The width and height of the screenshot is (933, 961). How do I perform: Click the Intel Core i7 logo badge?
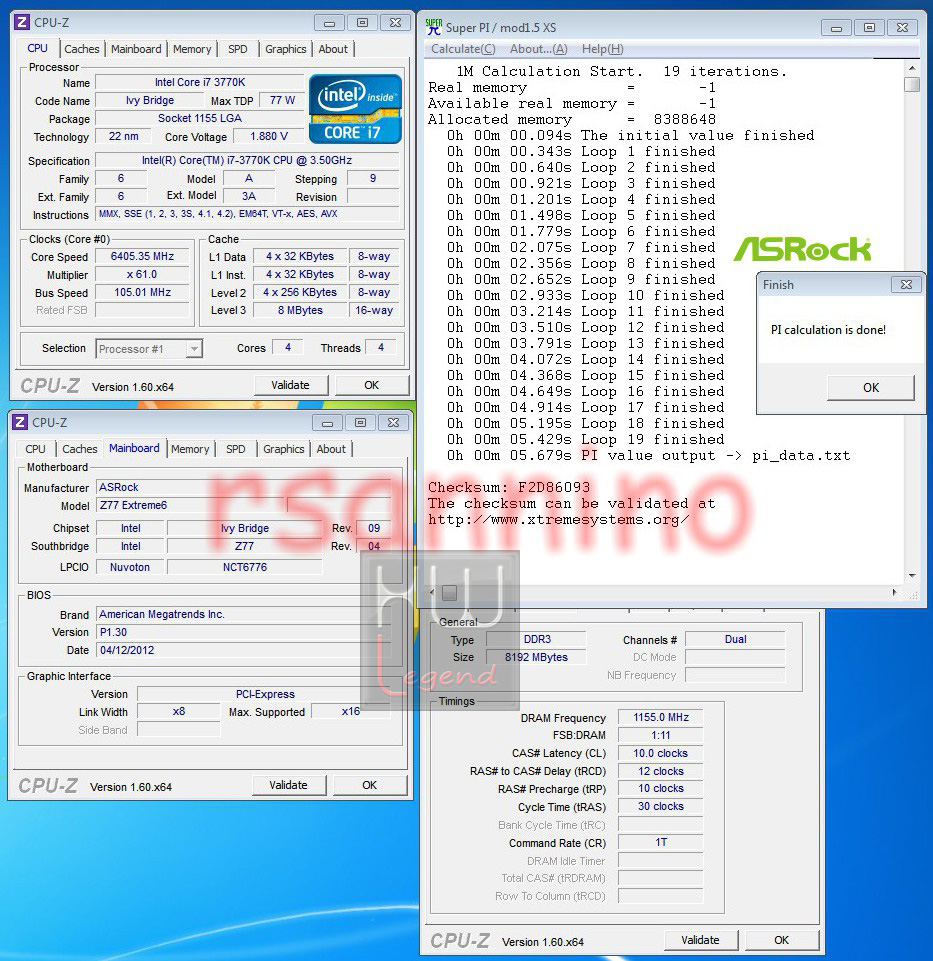pyautogui.click(x=355, y=109)
